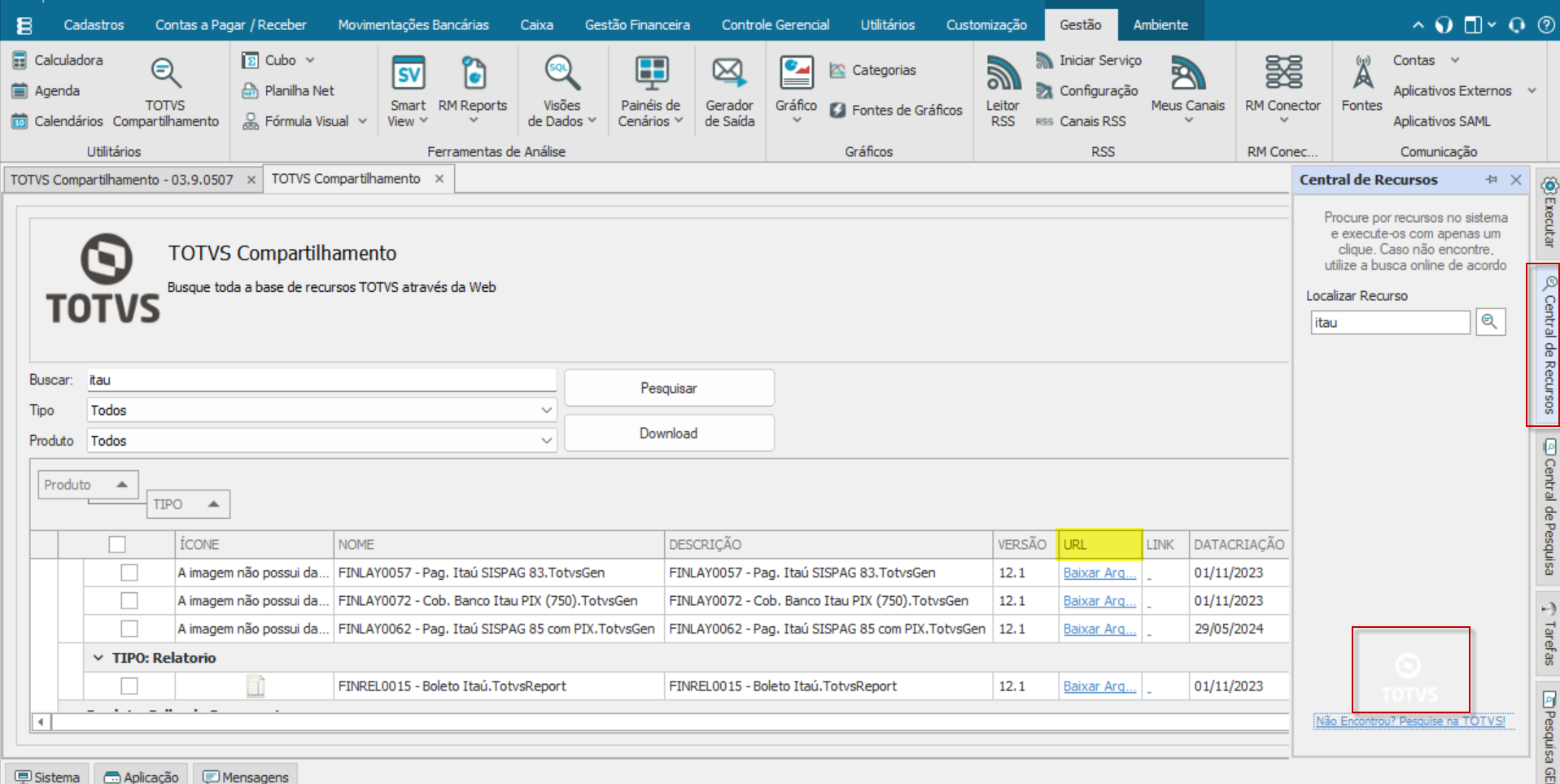Open the application menu icon at top-left
This screenshot has height=784, width=1560.
point(24,25)
